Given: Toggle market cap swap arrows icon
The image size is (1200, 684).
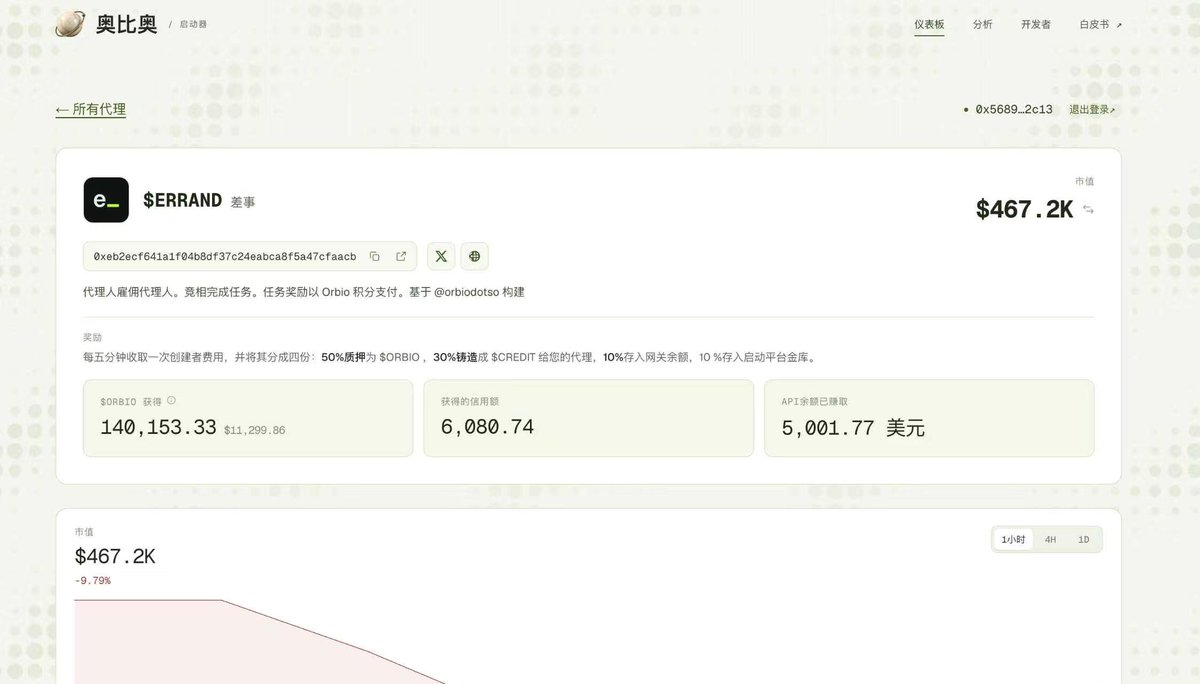Looking at the screenshot, I should 1088,210.
